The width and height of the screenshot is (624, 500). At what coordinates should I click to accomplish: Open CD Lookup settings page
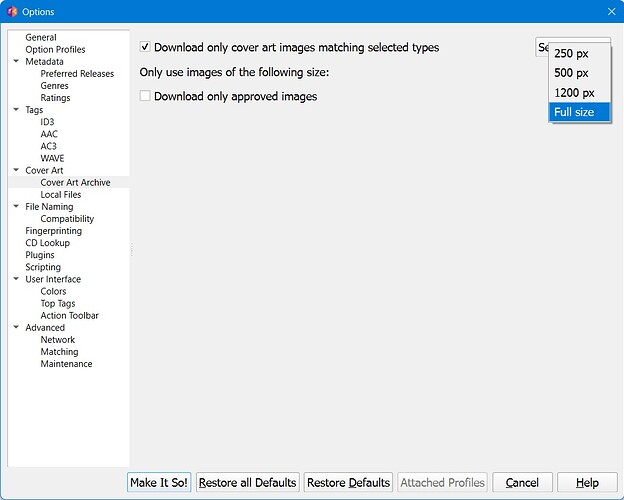(47, 242)
